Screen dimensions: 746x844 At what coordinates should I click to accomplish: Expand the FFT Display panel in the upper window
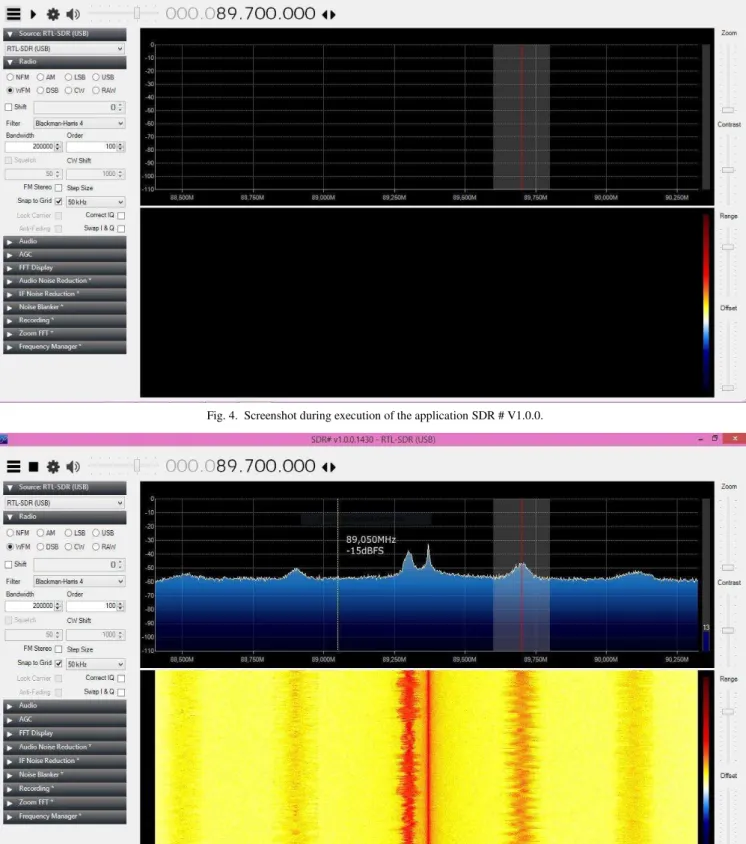point(65,268)
